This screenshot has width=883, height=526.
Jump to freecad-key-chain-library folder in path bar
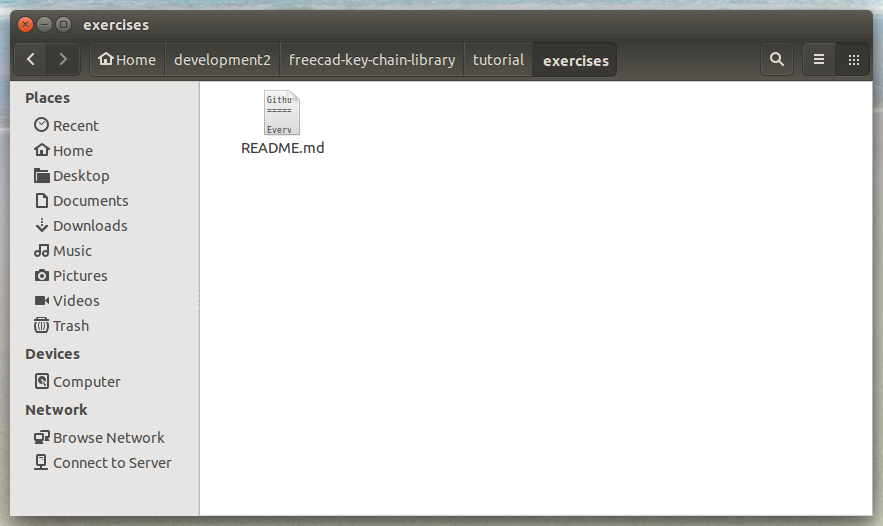click(x=372, y=60)
